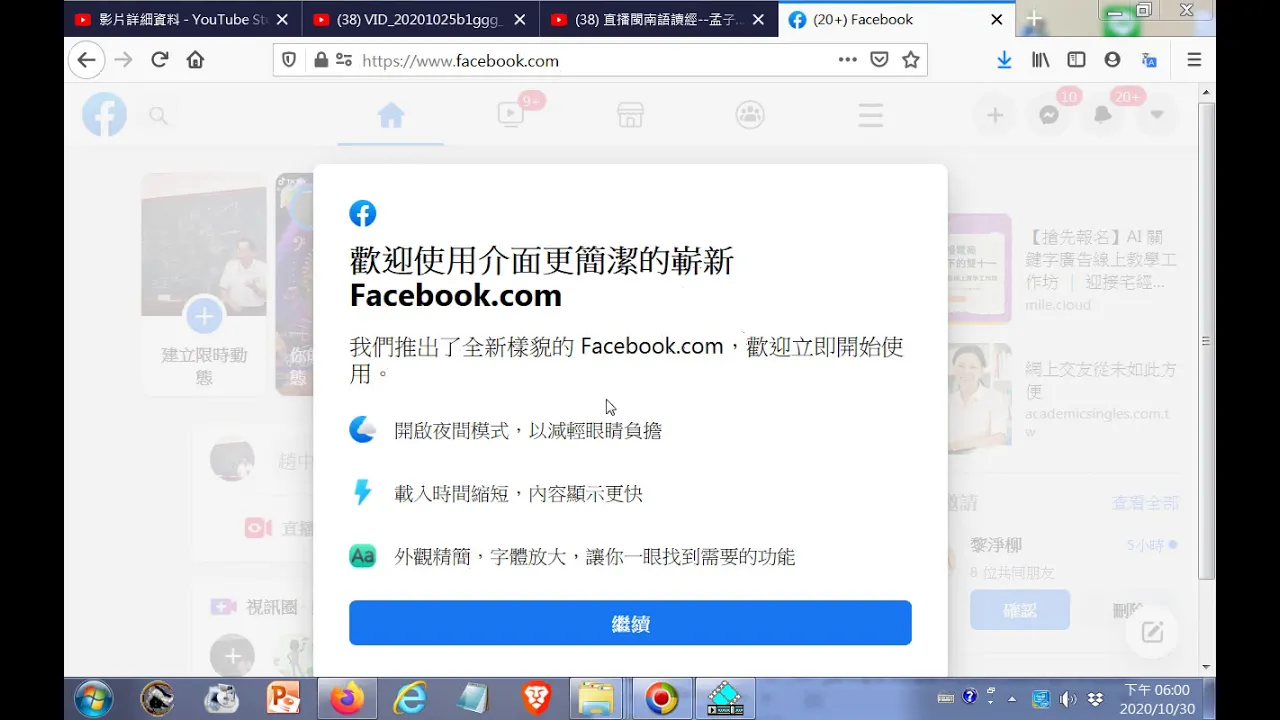Click Firefox icon in taskbar
This screenshot has width=1280, height=720.
coord(348,698)
